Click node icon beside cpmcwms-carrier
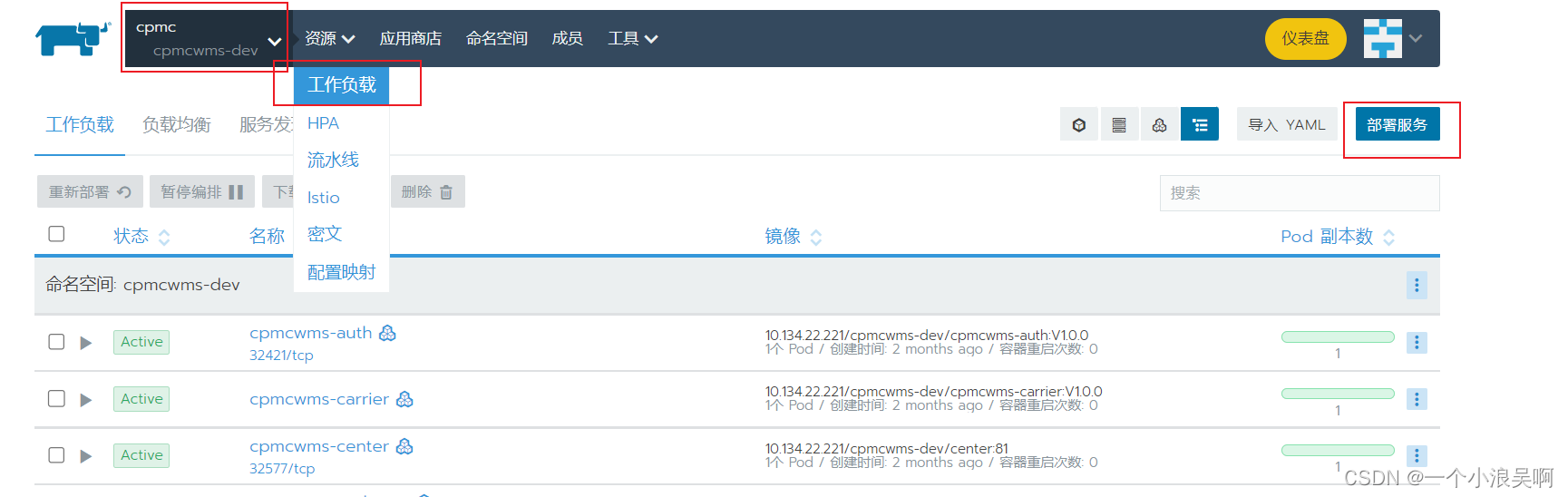 click(404, 399)
